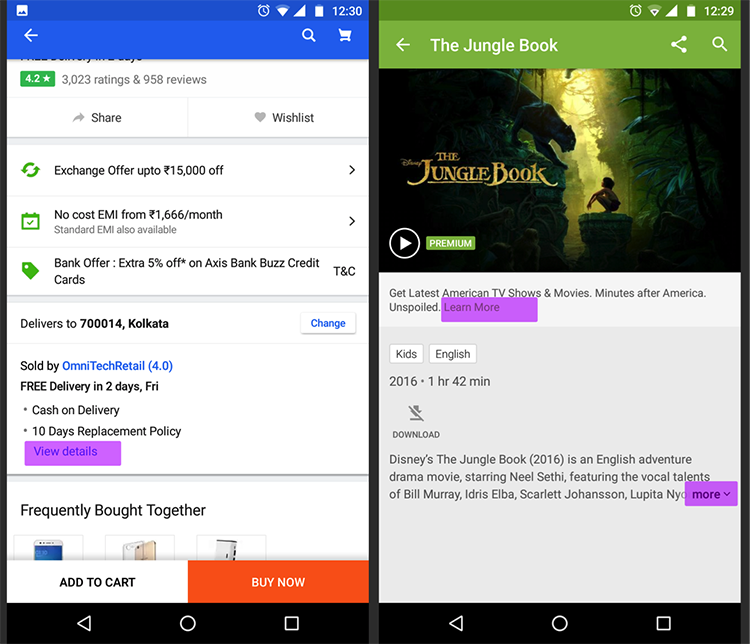Tap the Share product button
Viewport: 750px width, 644px height.
(97, 118)
